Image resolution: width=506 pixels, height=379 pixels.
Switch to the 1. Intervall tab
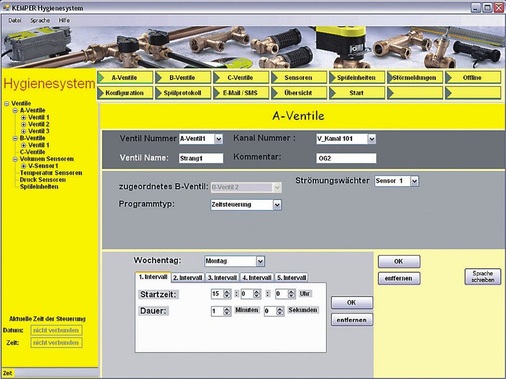(x=153, y=277)
